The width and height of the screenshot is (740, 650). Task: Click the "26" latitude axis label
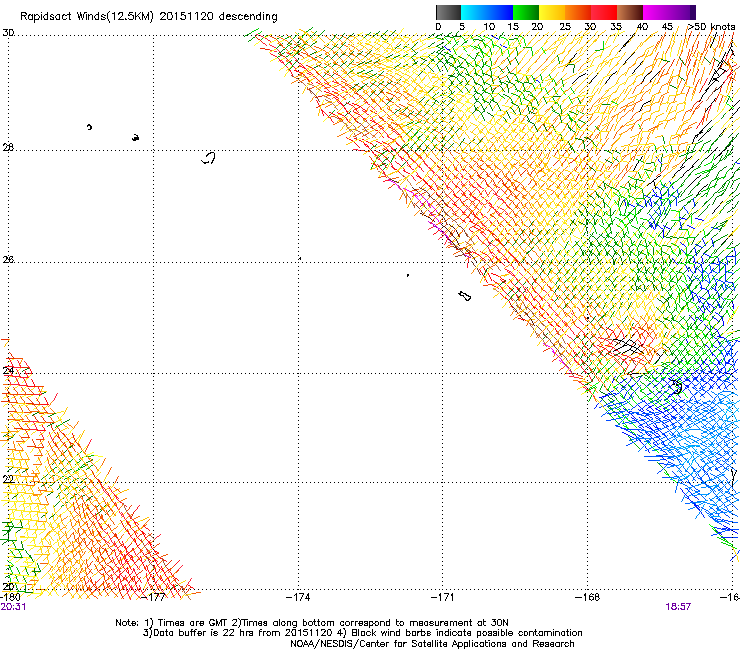(x=8, y=259)
